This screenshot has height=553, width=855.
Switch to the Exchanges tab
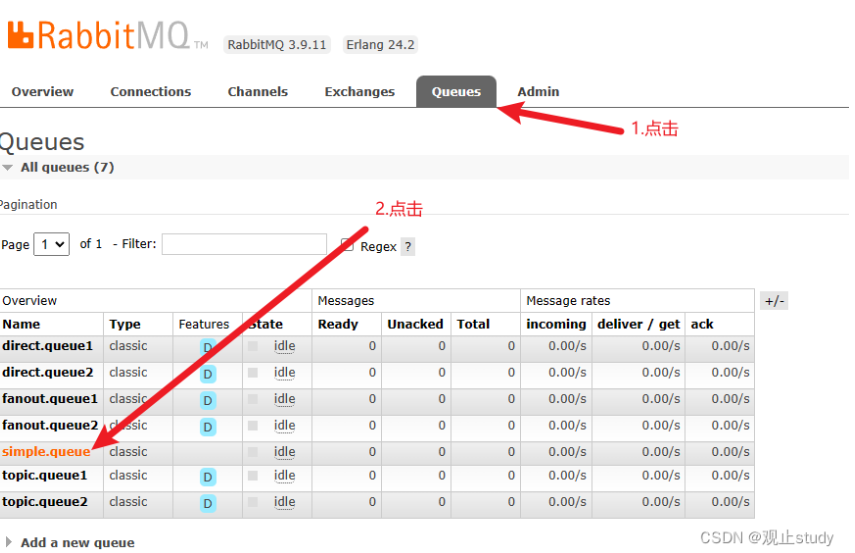click(359, 92)
